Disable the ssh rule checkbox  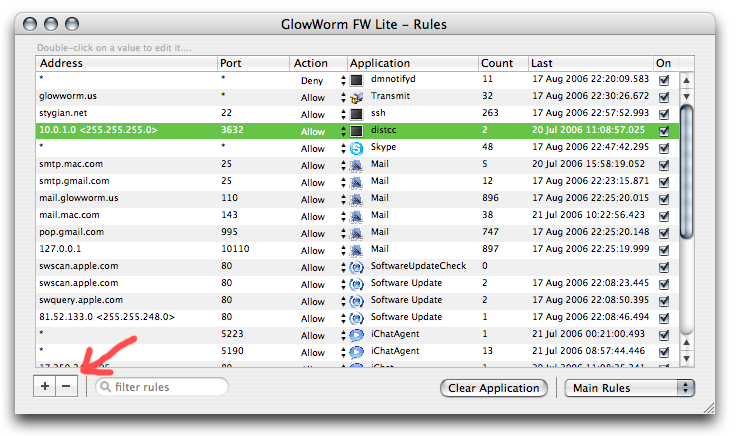click(664, 114)
